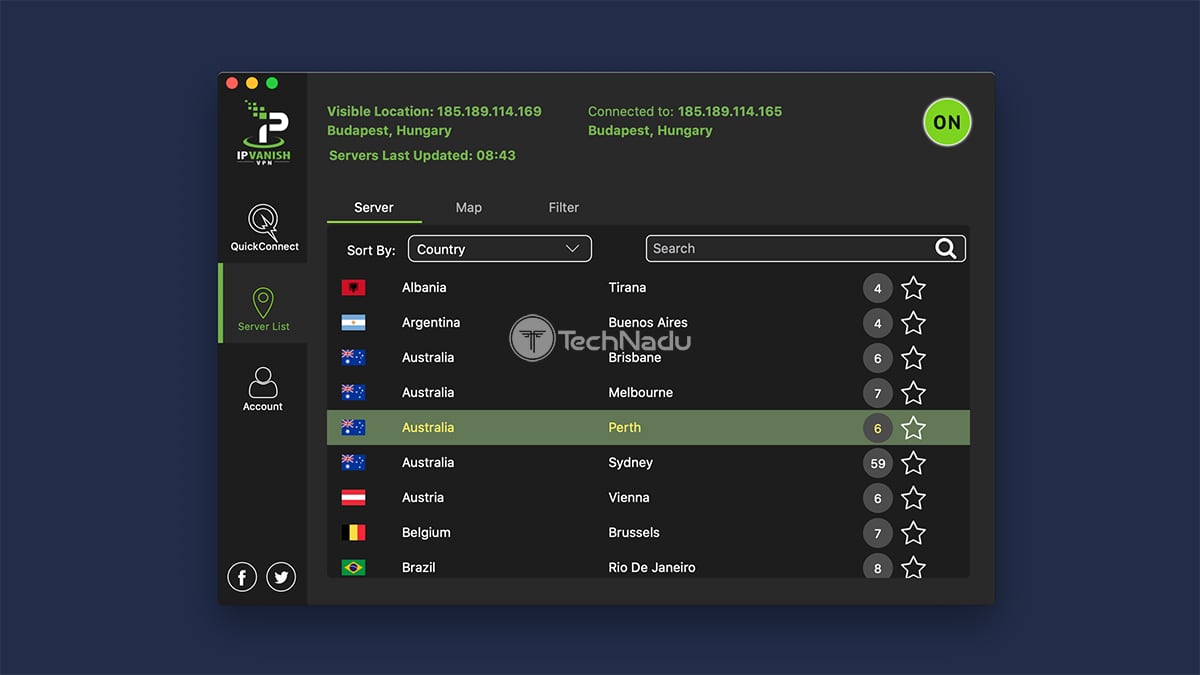Favorite the Vienna server star
This screenshot has height=675, width=1200.
point(913,498)
